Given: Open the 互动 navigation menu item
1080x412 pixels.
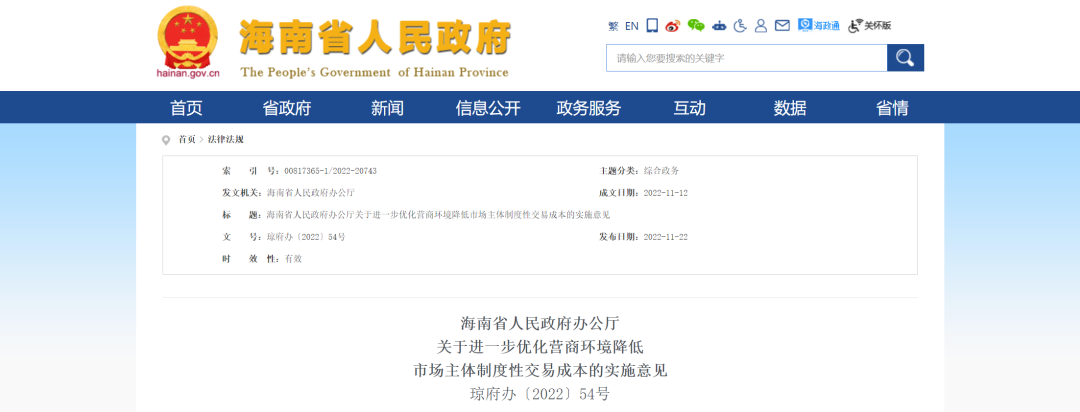Looking at the screenshot, I should pos(689,108).
